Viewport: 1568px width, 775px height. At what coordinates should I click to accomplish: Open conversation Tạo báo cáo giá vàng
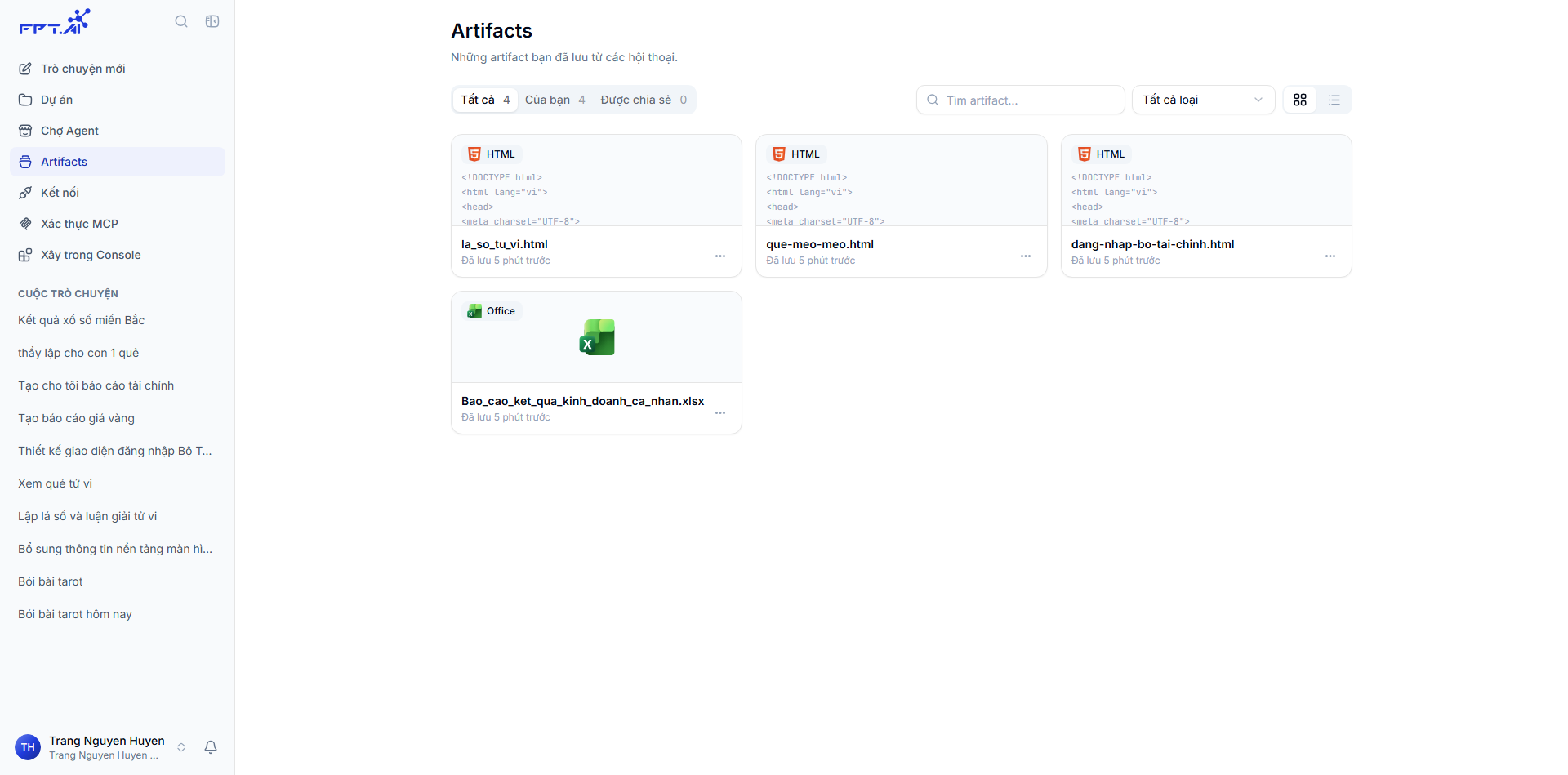click(x=118, y=418)
